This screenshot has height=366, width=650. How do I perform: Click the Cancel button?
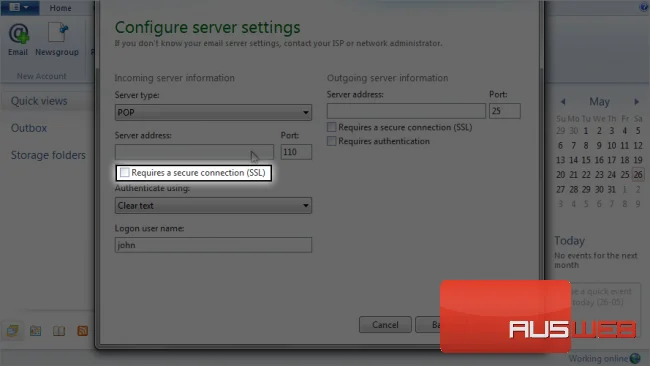(x=385, y=325)
